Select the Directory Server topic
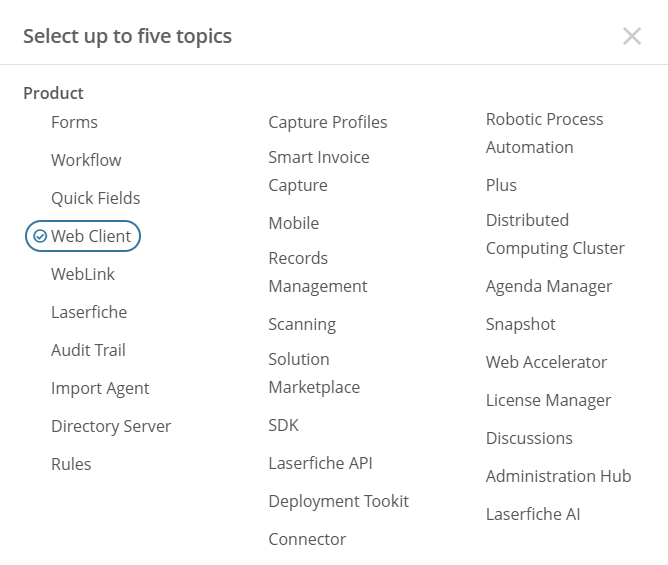 pyautogui.click(x=111, y=426)
